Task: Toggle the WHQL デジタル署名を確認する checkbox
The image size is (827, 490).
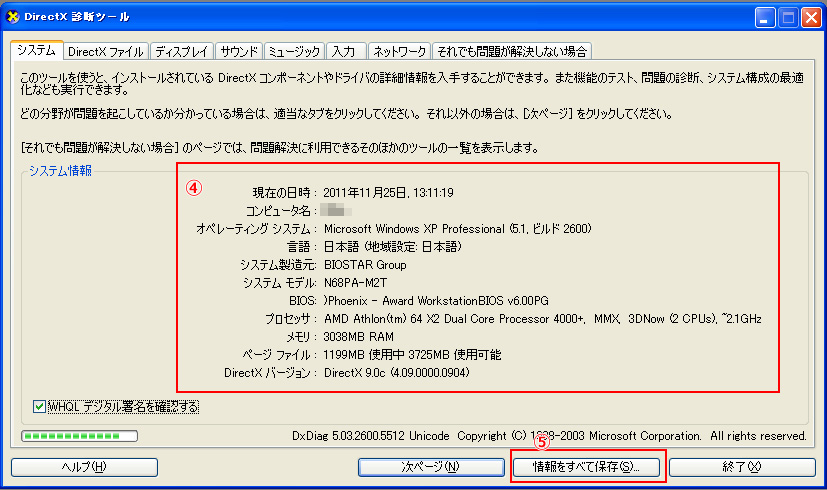Action: click(39, 407)
